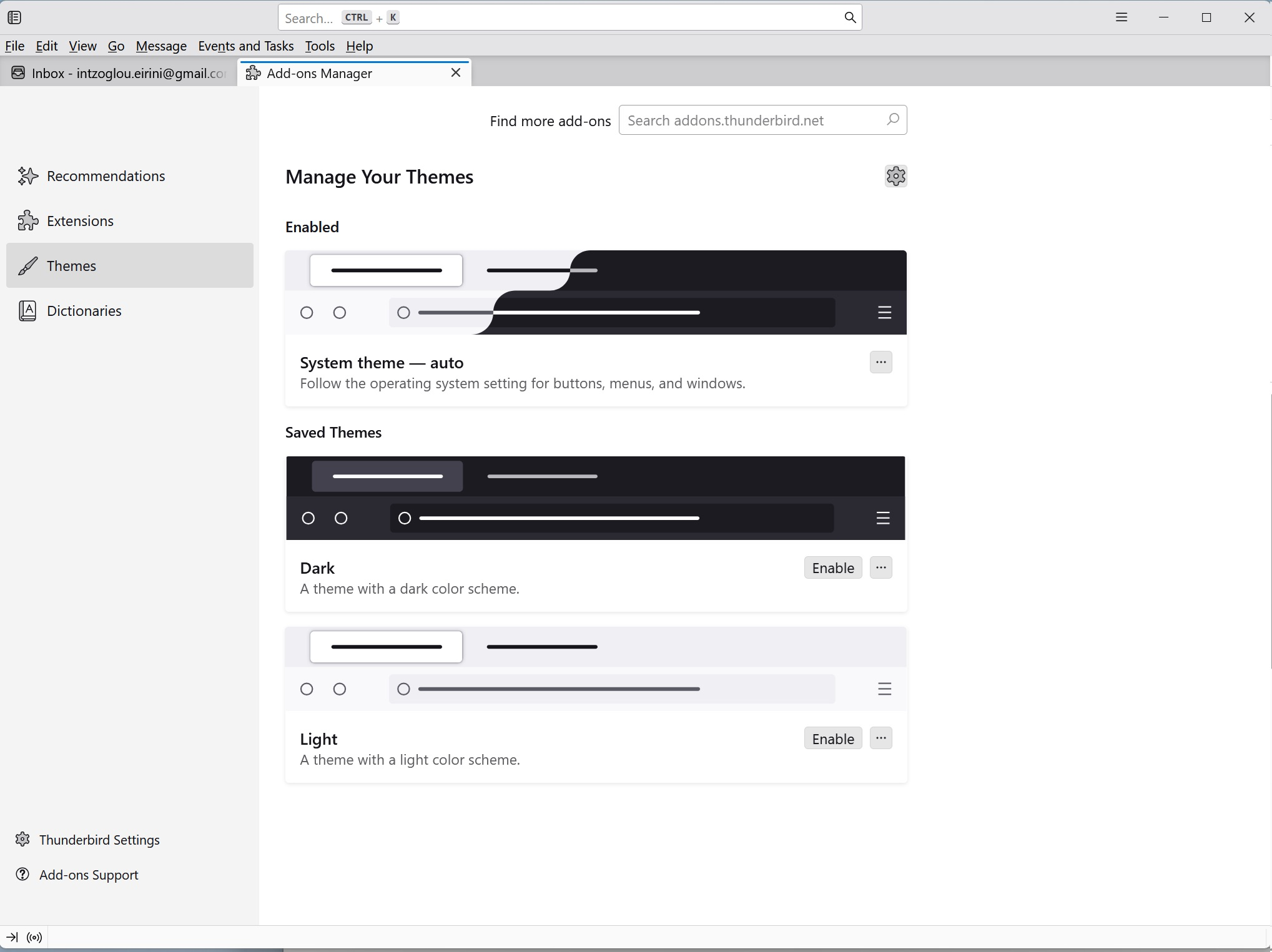This screenshot has width=1272, height=952.
Task: Click the Inbox tab mail icon
Action: pyautogui.click(x=18, y=73)
